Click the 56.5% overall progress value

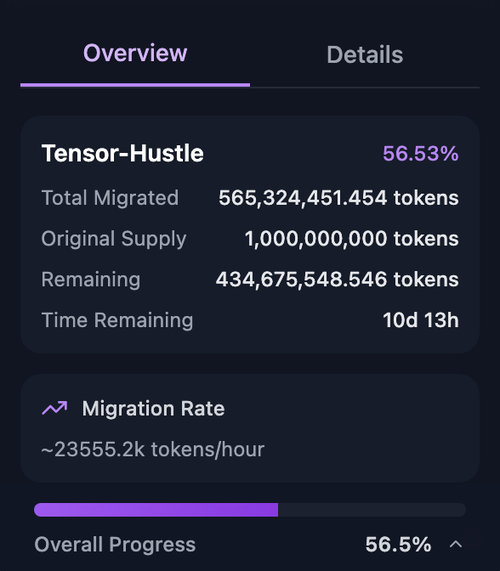398,544
